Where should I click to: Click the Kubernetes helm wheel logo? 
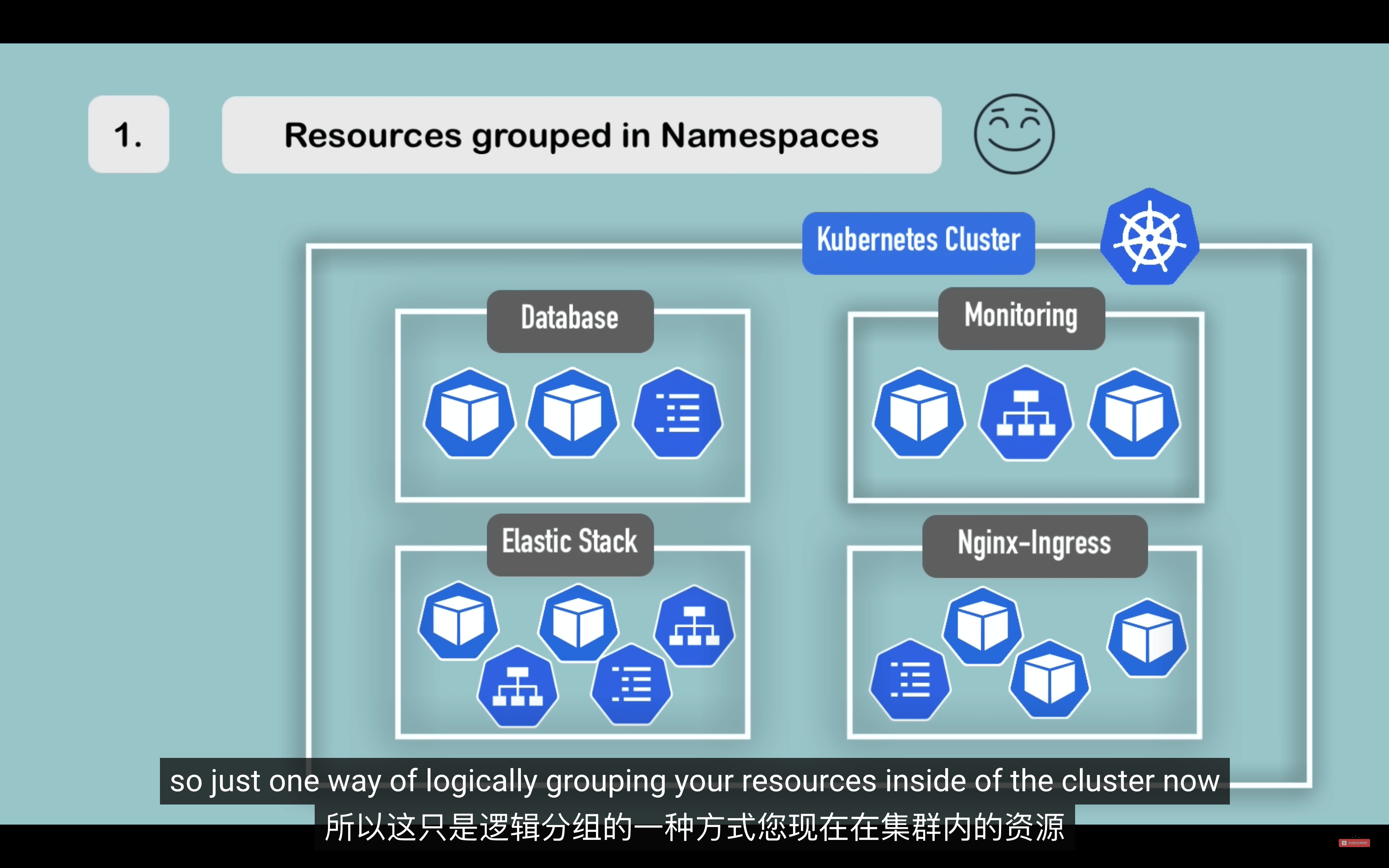[x=1149, y=237]
